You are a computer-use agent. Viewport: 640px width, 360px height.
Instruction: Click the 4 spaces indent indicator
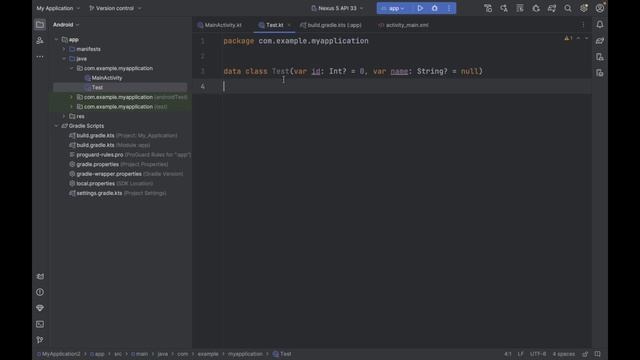(x=564, y=354)
